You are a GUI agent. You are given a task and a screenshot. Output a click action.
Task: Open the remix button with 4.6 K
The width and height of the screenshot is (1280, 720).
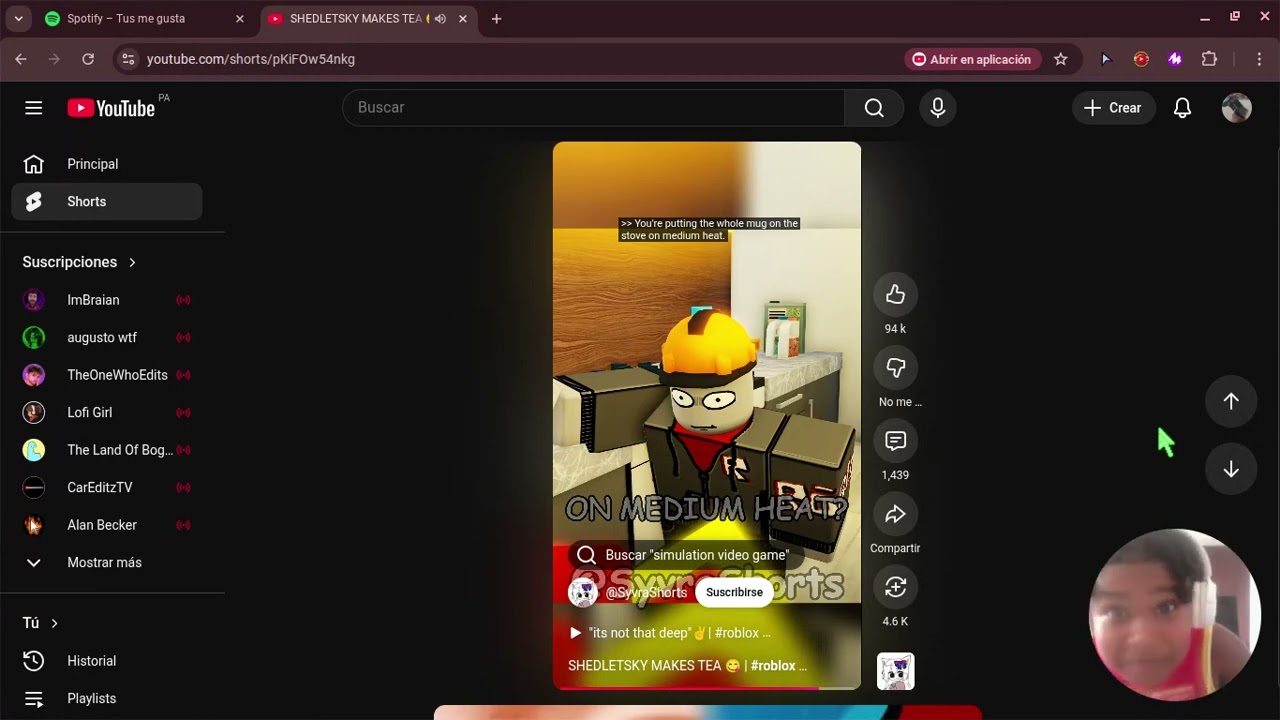(895, 587)
